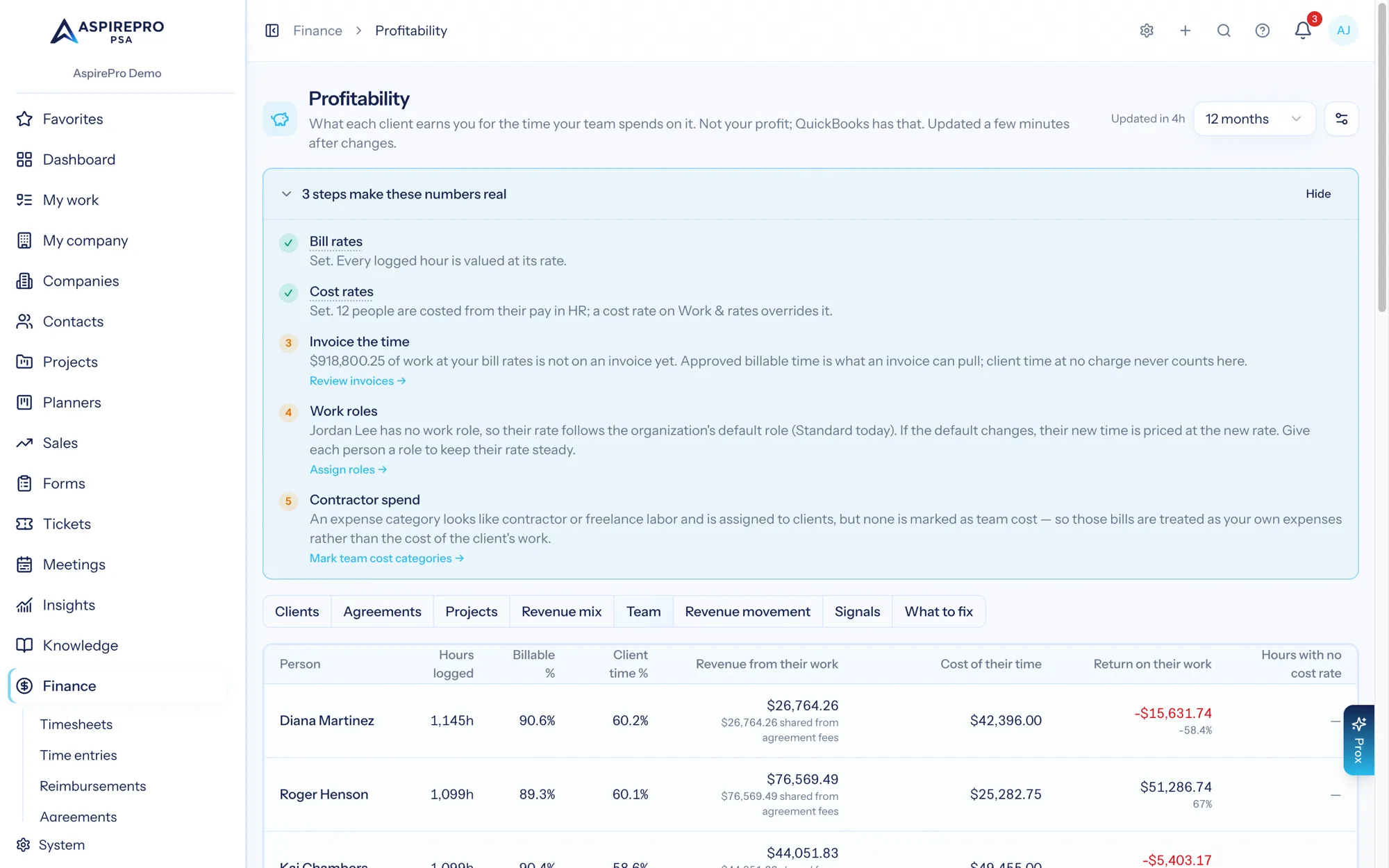Viewport: 1389px width, 868px height.
Task: Click the Bill rates step link
Action: [x=336, y=242]
